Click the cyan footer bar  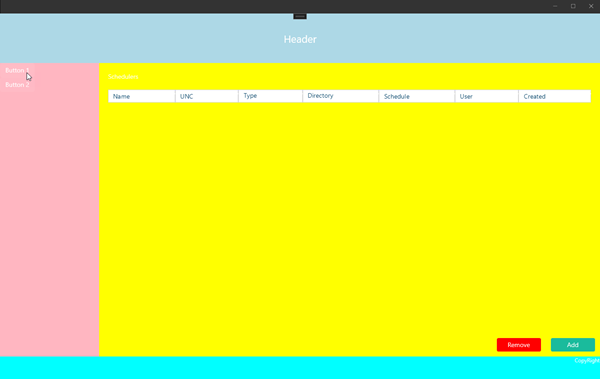300,368
